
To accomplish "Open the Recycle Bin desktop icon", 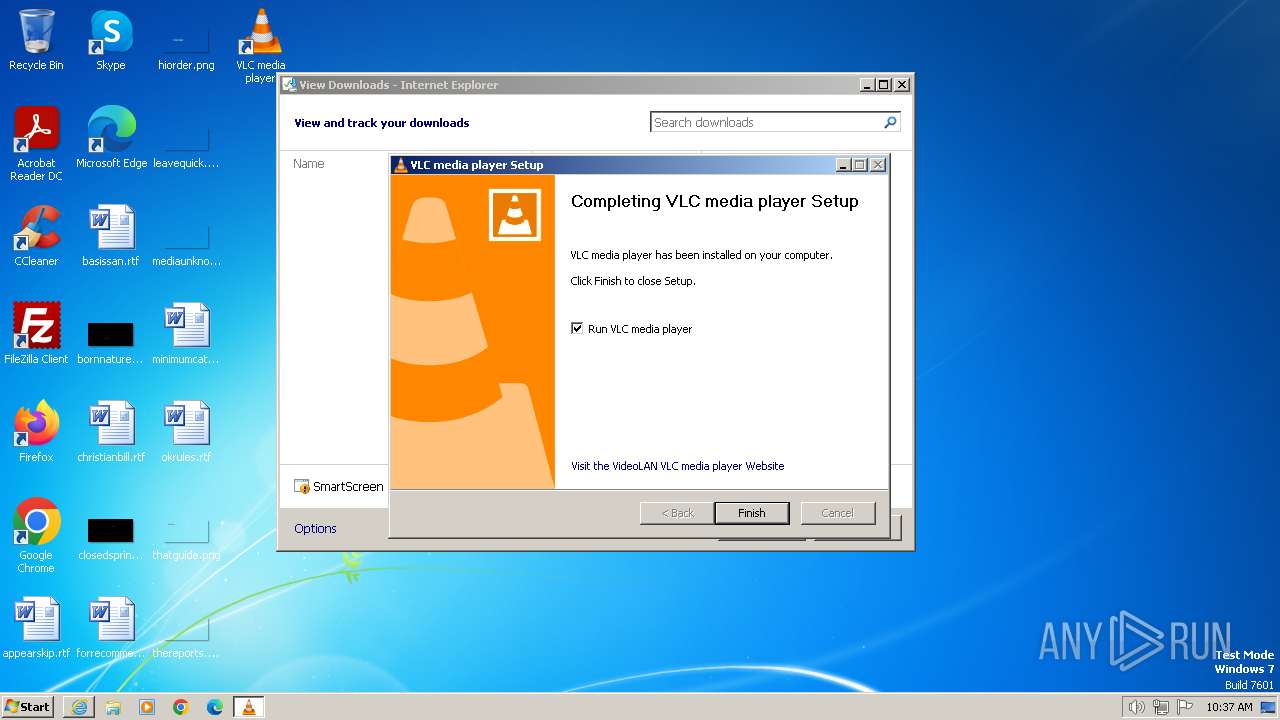I will (36, 40).
